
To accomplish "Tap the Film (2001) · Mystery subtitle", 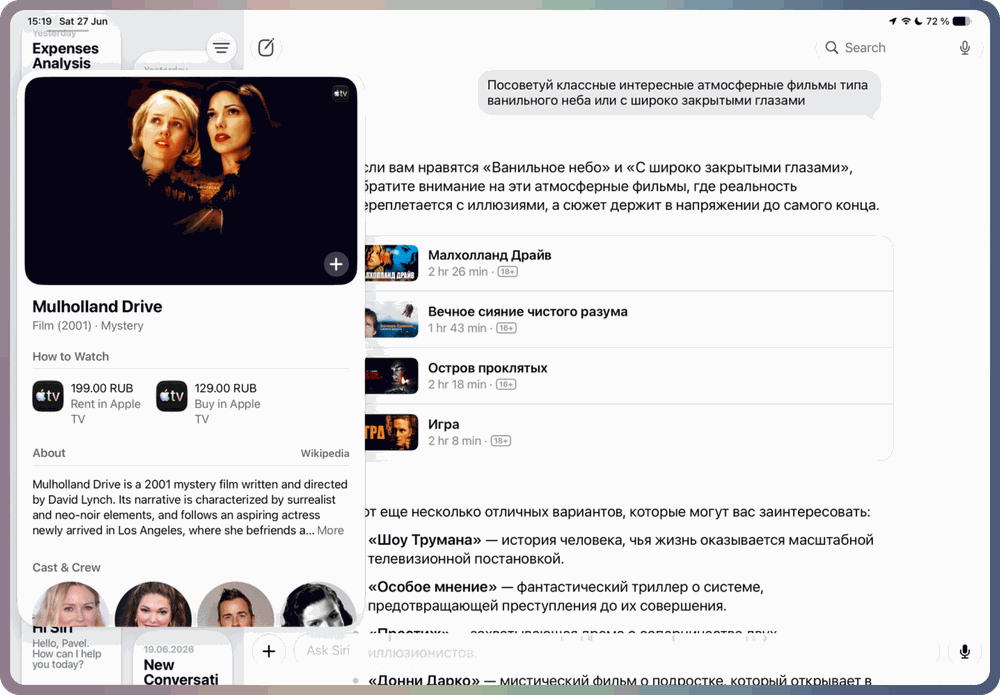I will tap(88, 326).
